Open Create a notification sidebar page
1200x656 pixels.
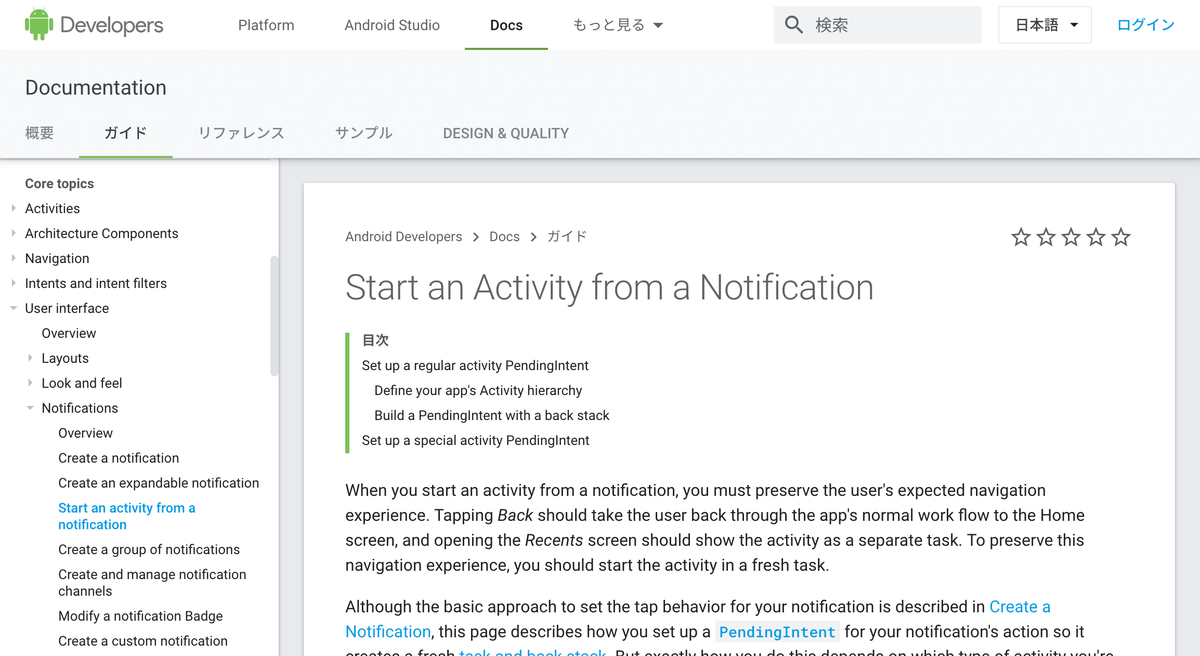coord(119,458)
